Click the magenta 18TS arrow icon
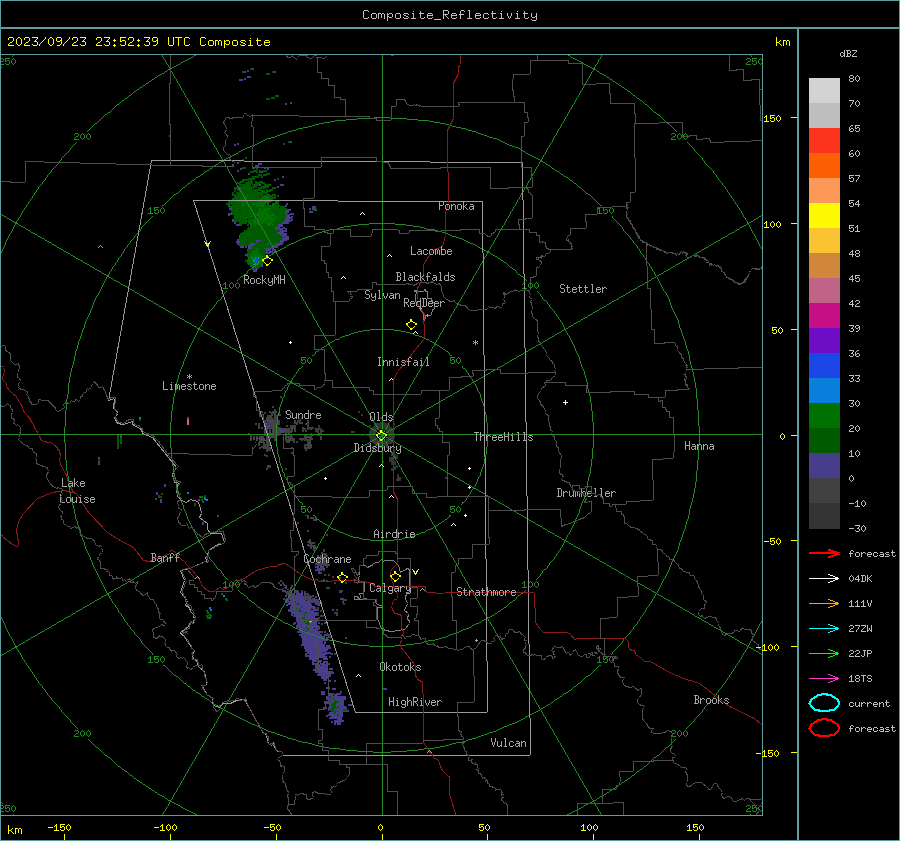The width and height of the screenshot is (900, 841). tap(824, 679)
